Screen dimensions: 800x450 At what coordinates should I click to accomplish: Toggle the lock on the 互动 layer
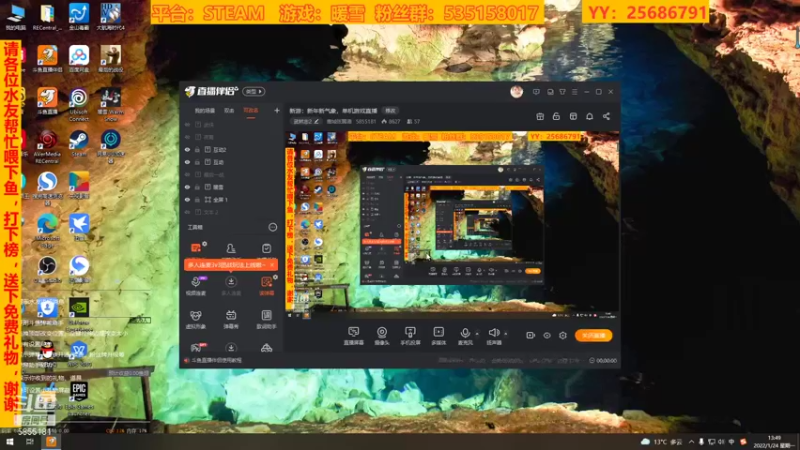[x=197, y=162]
